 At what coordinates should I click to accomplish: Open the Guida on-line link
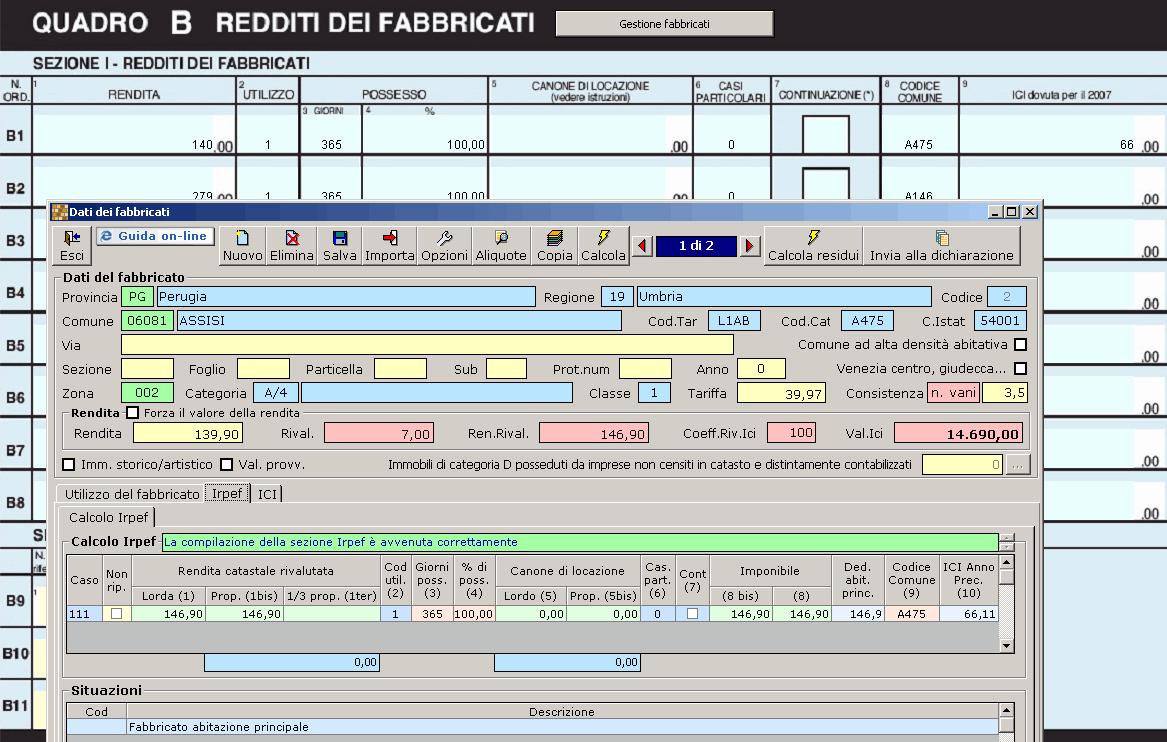[x=155, y=236]
